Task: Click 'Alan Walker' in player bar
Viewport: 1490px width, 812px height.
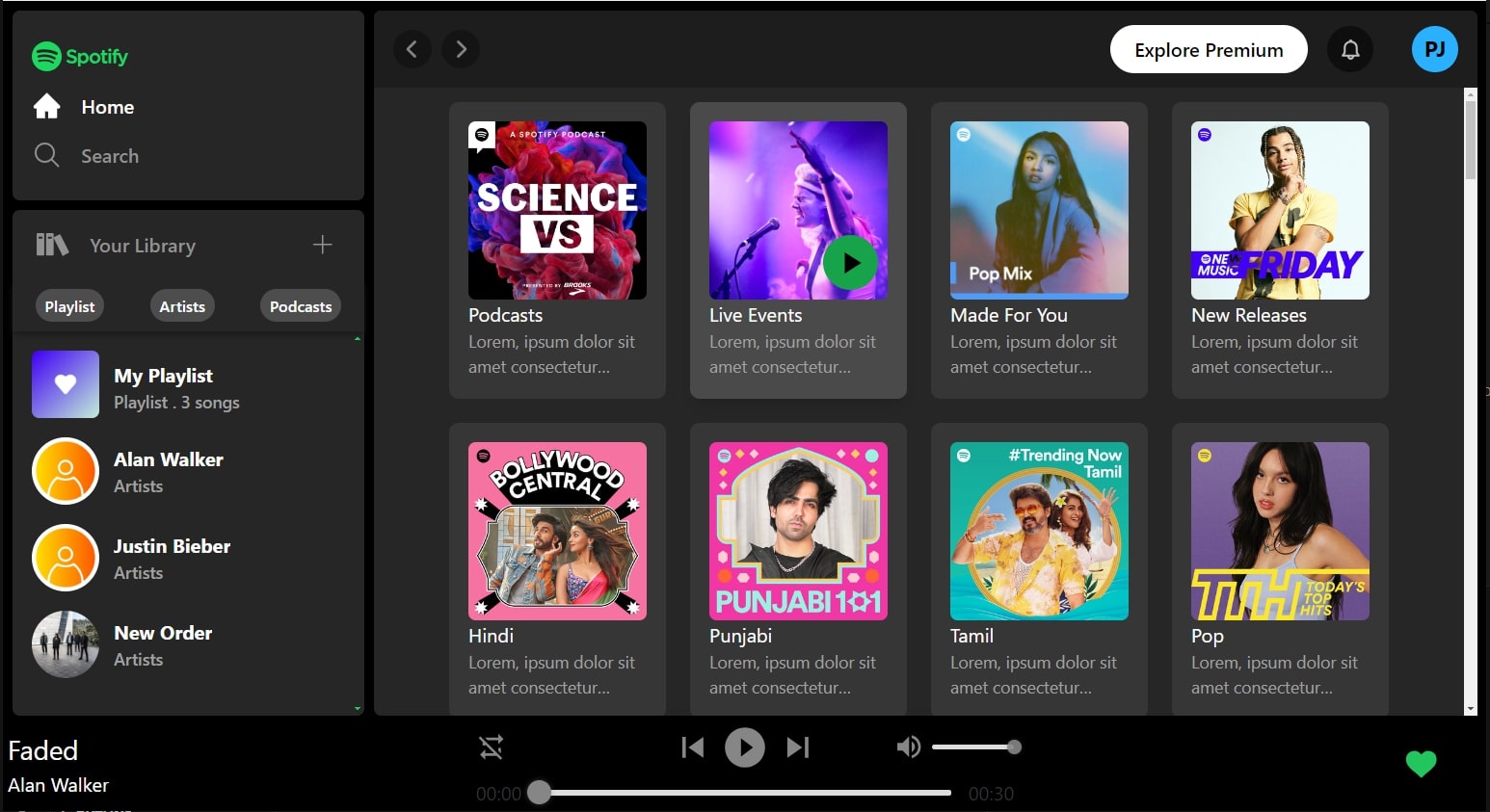Action: pos(58,785)
